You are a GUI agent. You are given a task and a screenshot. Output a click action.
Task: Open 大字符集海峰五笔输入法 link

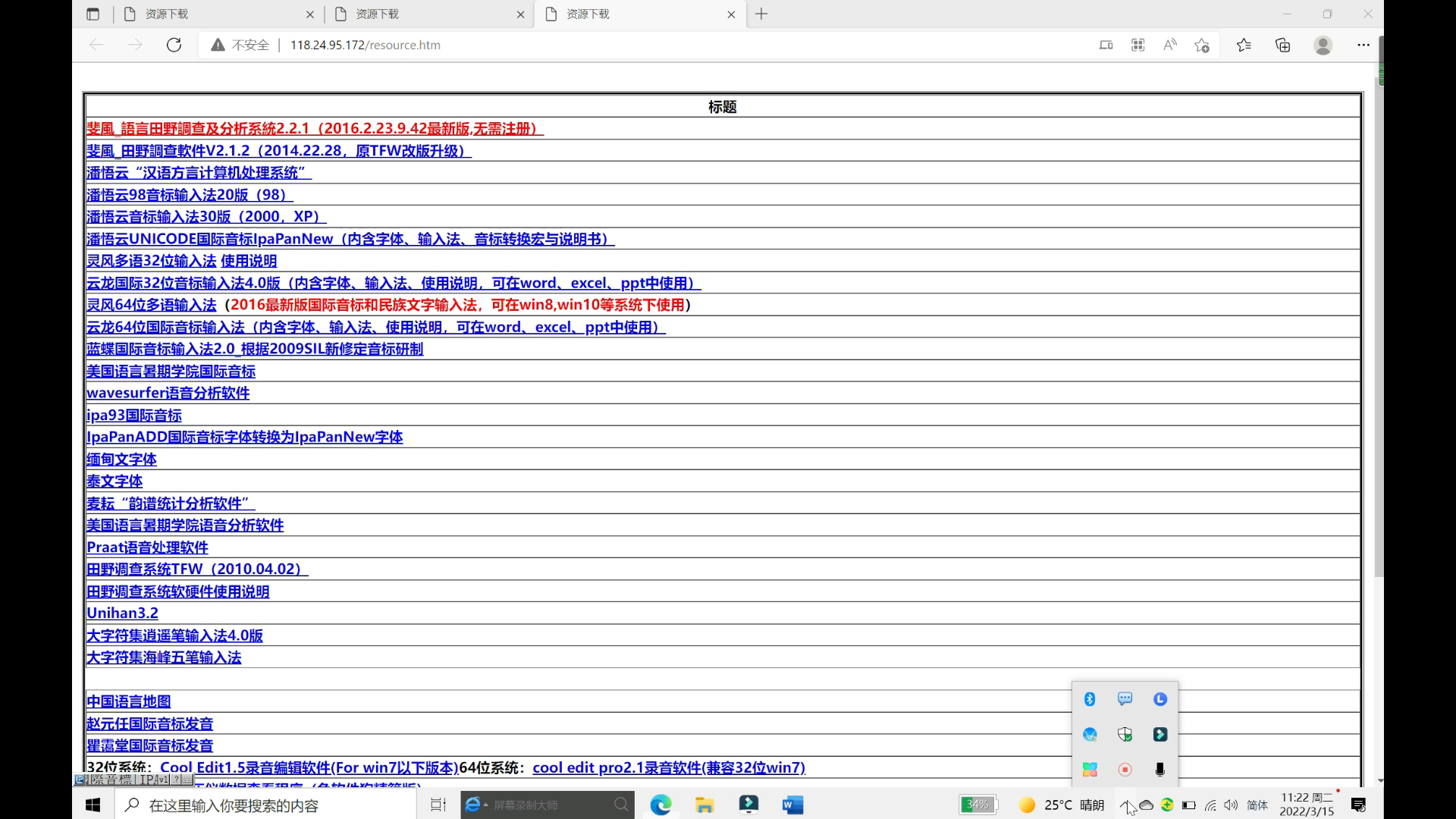point(164,657)
